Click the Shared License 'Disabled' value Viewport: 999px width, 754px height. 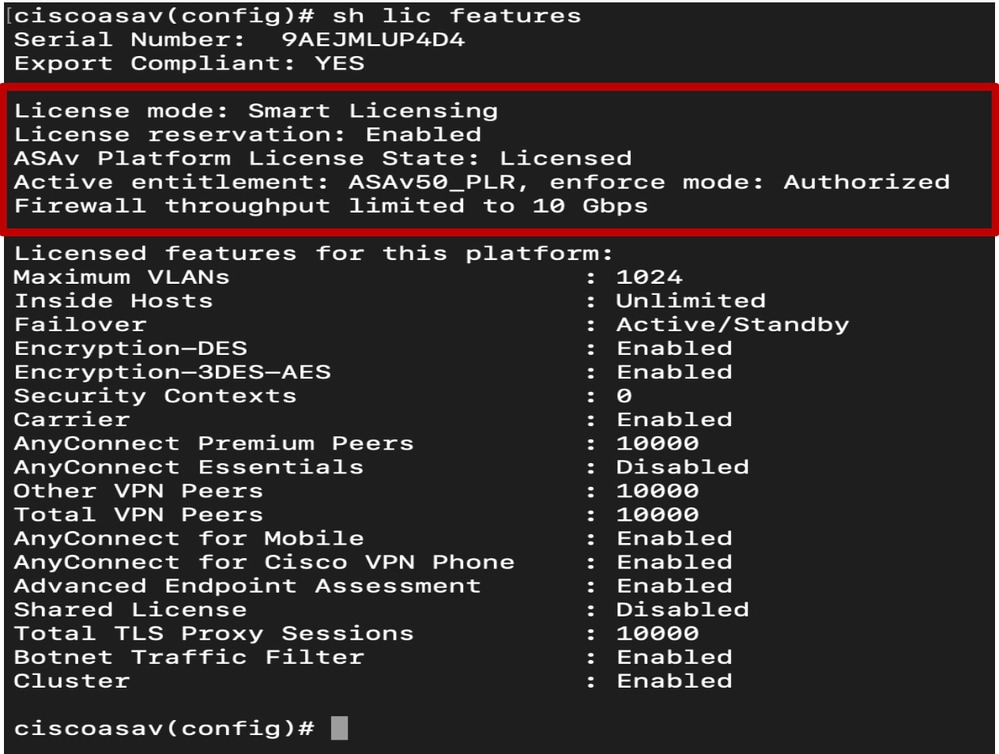682,610
